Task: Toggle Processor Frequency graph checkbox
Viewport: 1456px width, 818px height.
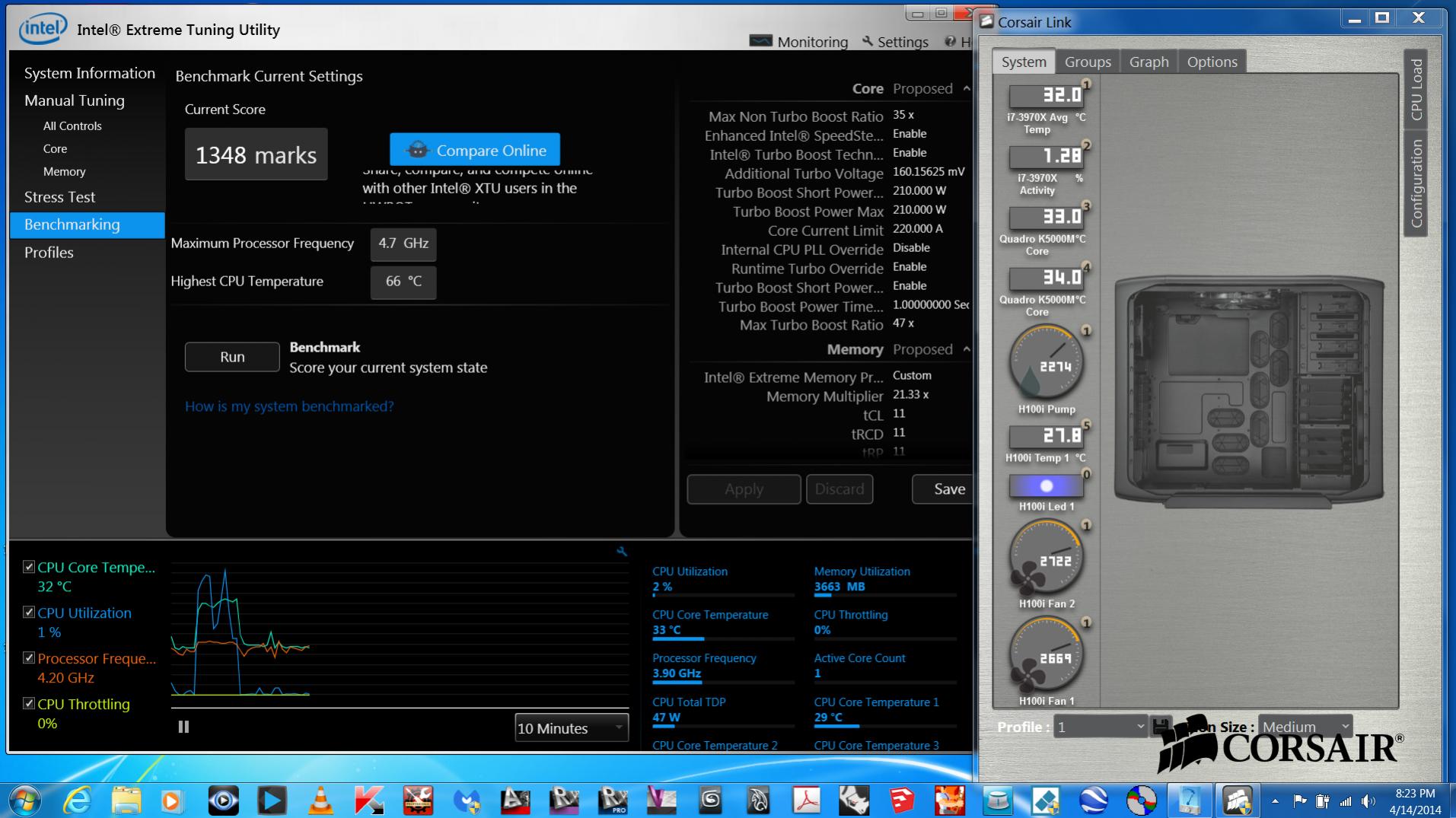Action: [x=29, y=658]
